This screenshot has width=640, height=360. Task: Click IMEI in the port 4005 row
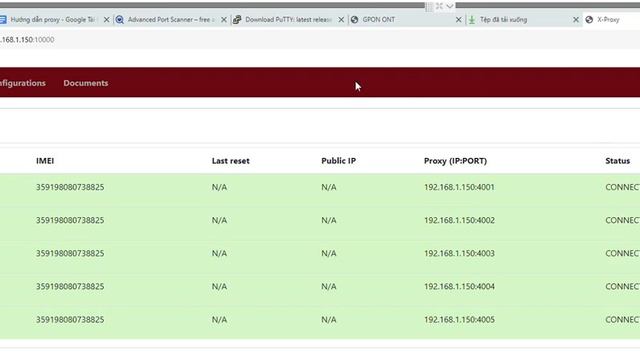pyautogui.click(x=70, y=320)
